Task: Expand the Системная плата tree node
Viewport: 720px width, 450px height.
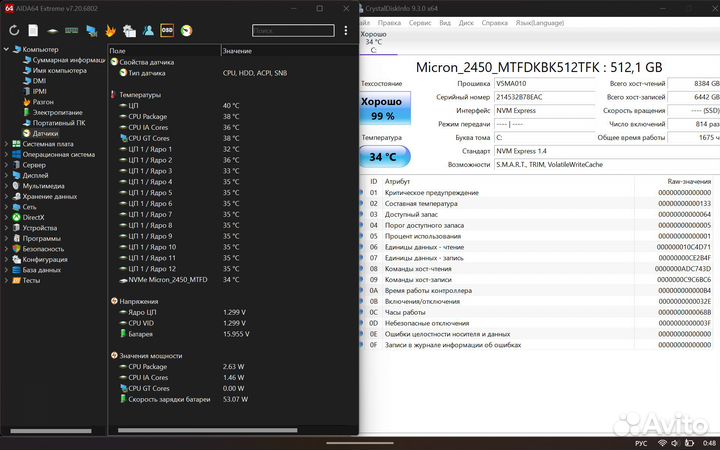Action: [6, 143]
